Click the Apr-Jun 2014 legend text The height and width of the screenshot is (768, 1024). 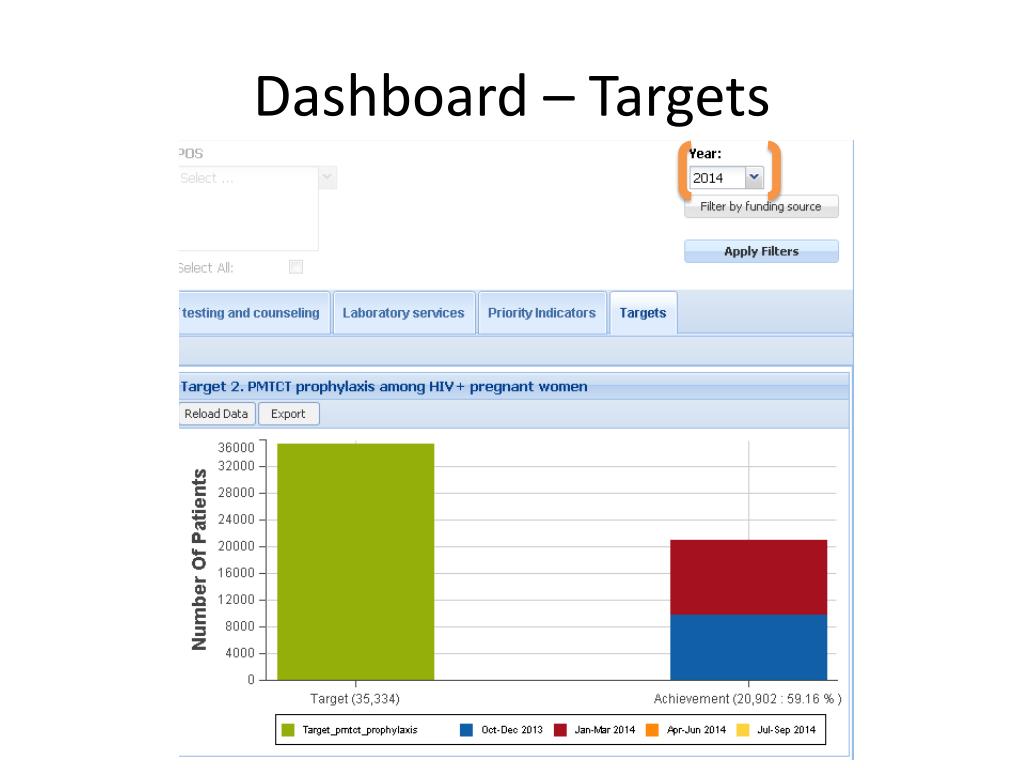(x=696, y=730)
